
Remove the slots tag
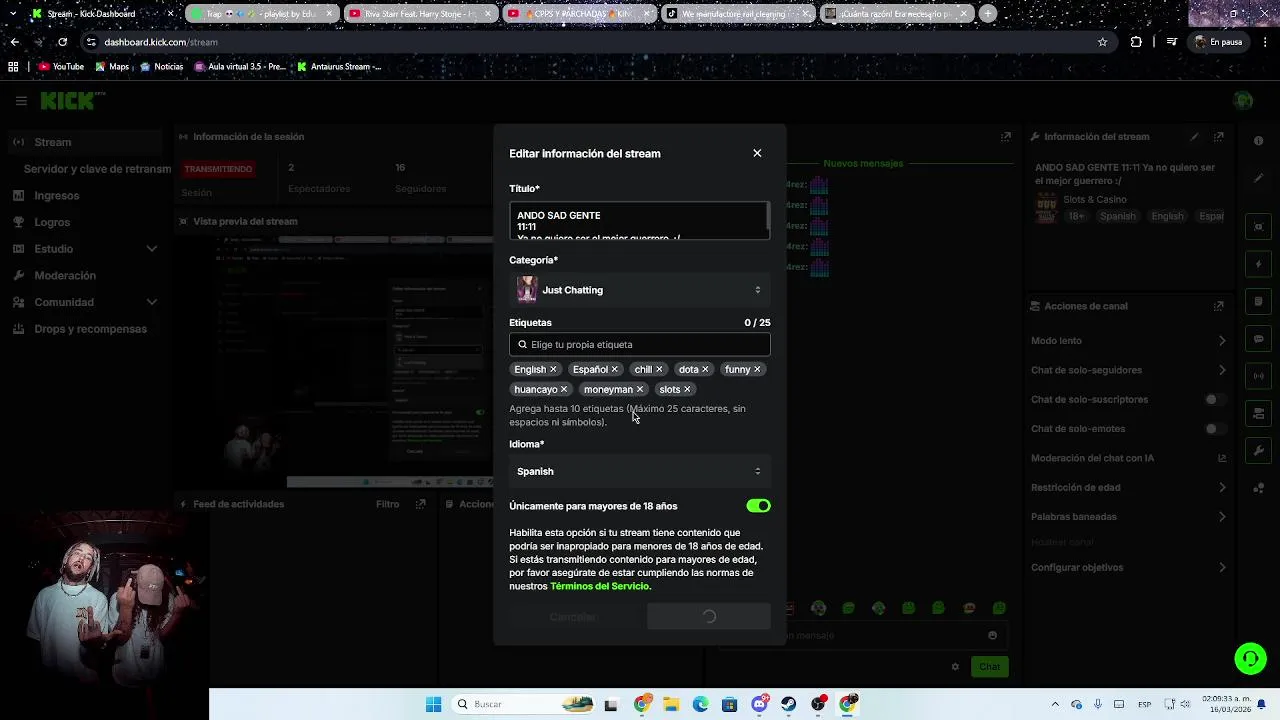[x=687, y=390]
